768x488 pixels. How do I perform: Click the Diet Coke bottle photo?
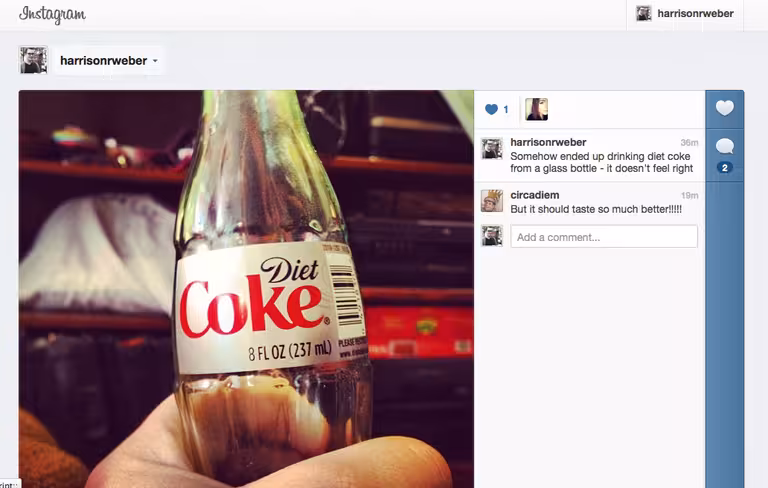tap(246, 289)
